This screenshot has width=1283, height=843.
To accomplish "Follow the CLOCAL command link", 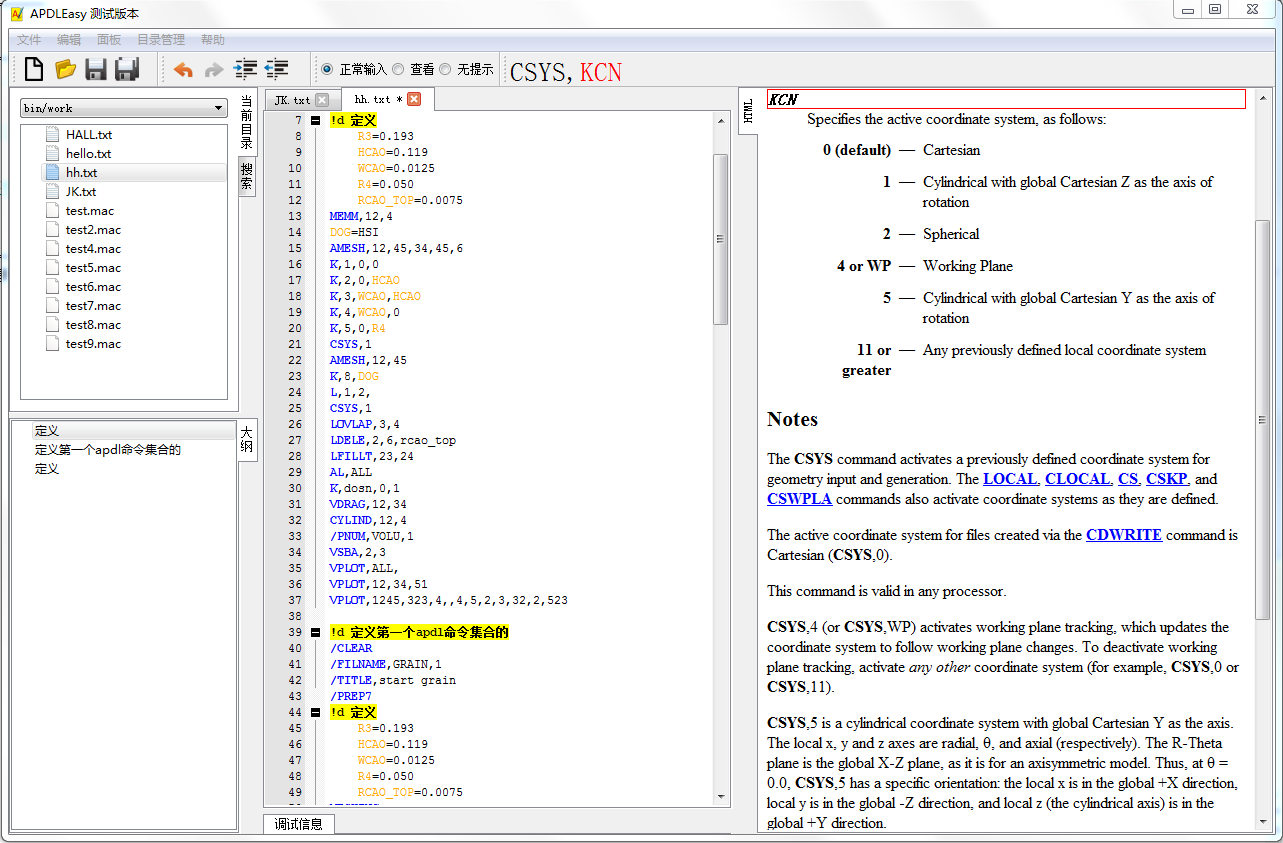I will click(x=1077, y=479).
